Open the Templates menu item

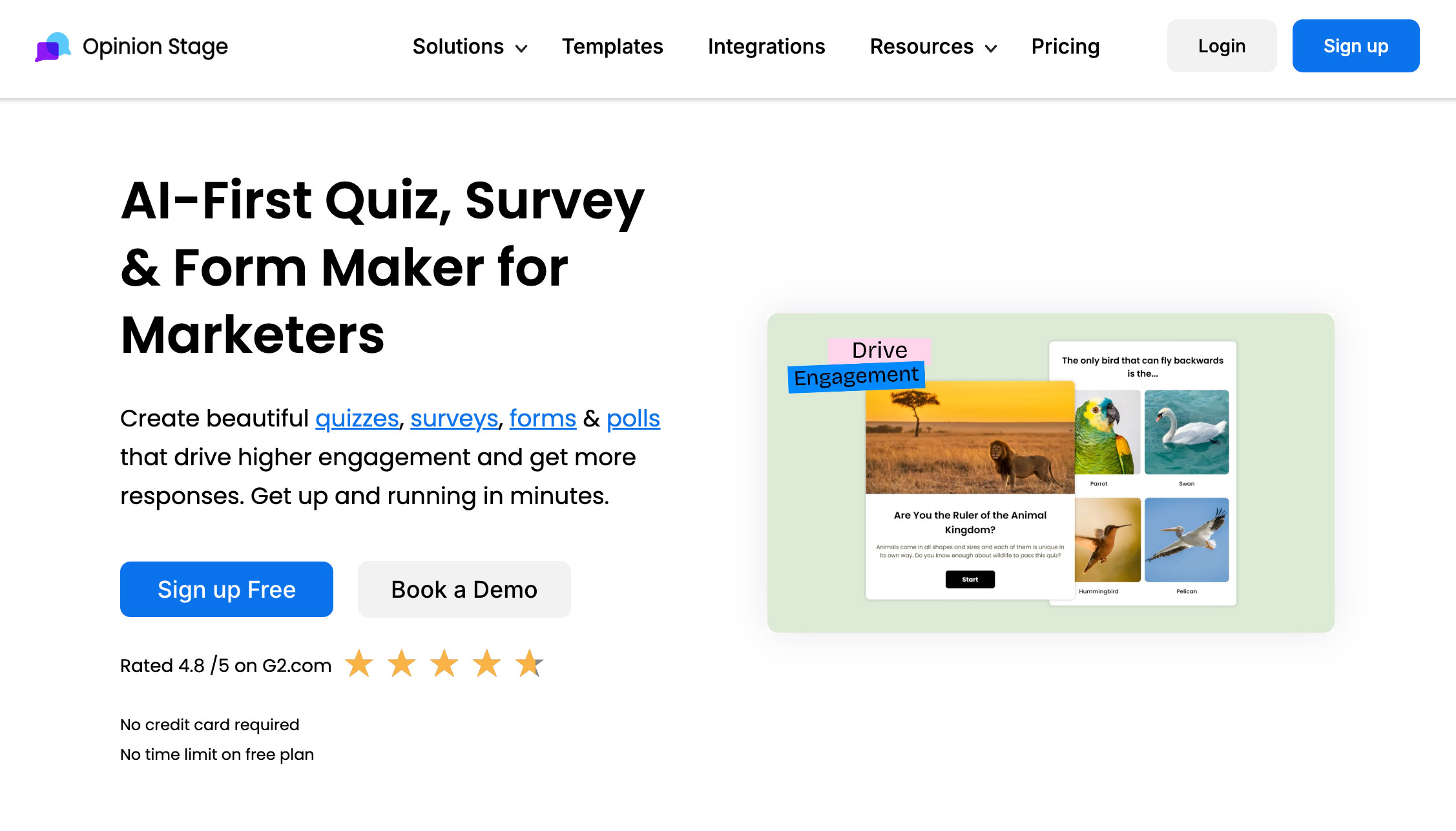[x=612, y=47]
